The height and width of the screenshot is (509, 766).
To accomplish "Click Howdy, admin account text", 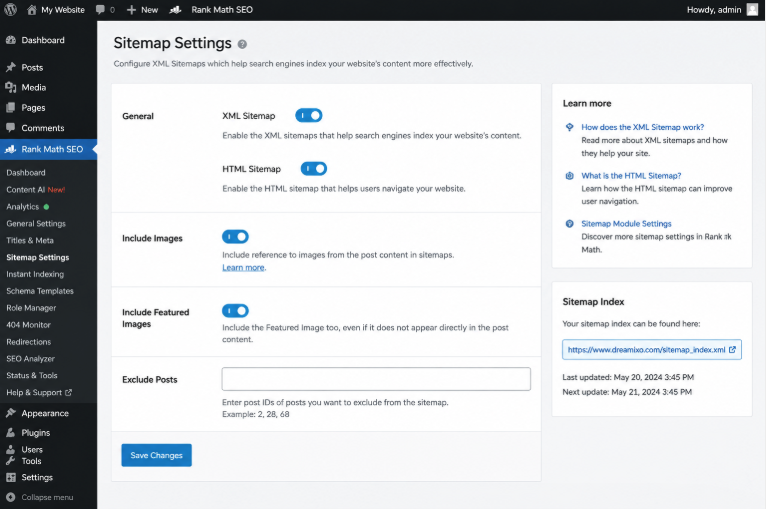I will point(714,10).
